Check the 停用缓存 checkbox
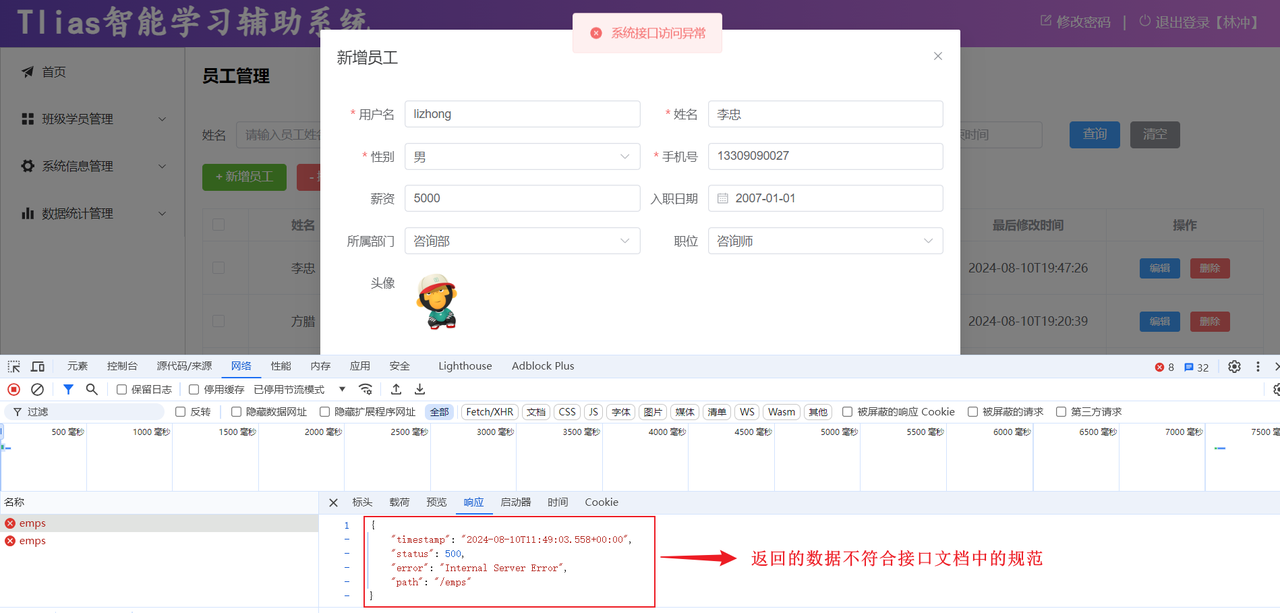Screen dimensions: 1280x613 coord(194,390)
